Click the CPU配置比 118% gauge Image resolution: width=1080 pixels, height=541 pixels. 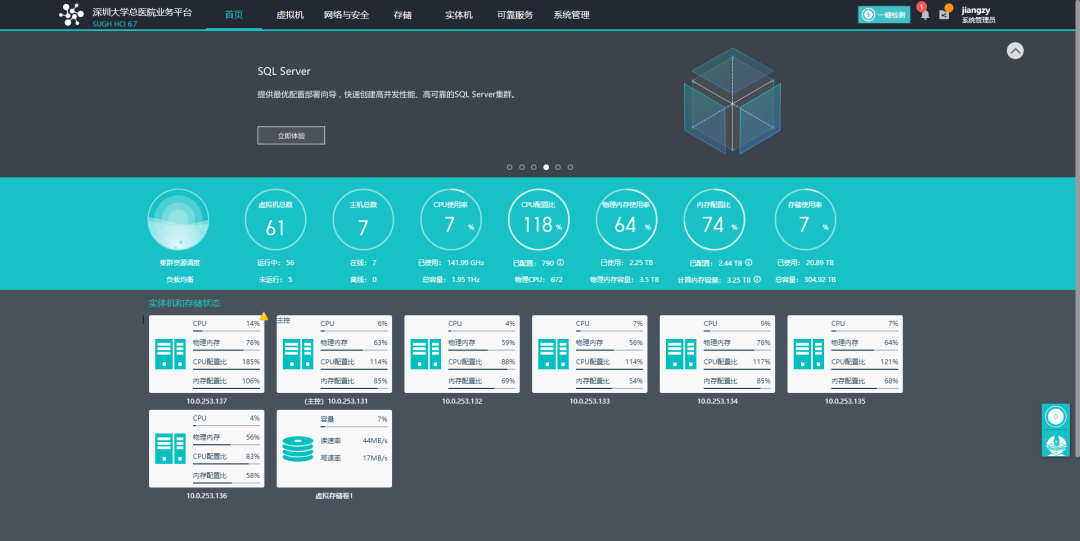(539, 220)
